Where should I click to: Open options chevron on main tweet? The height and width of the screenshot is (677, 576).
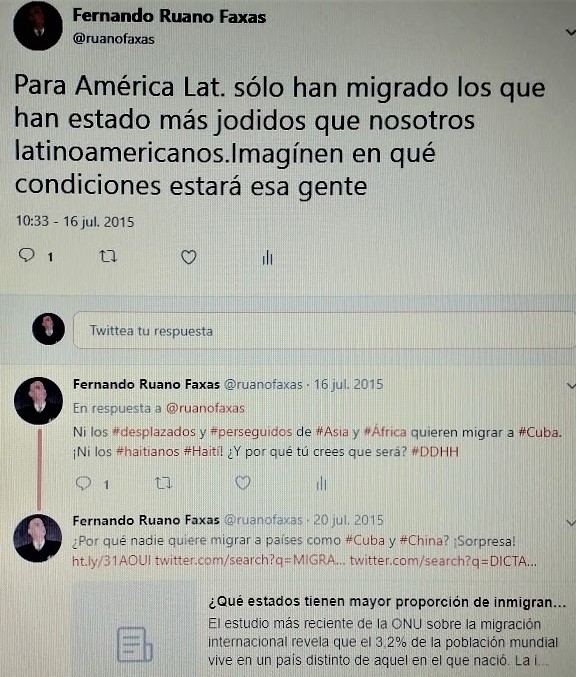point(570,32)
